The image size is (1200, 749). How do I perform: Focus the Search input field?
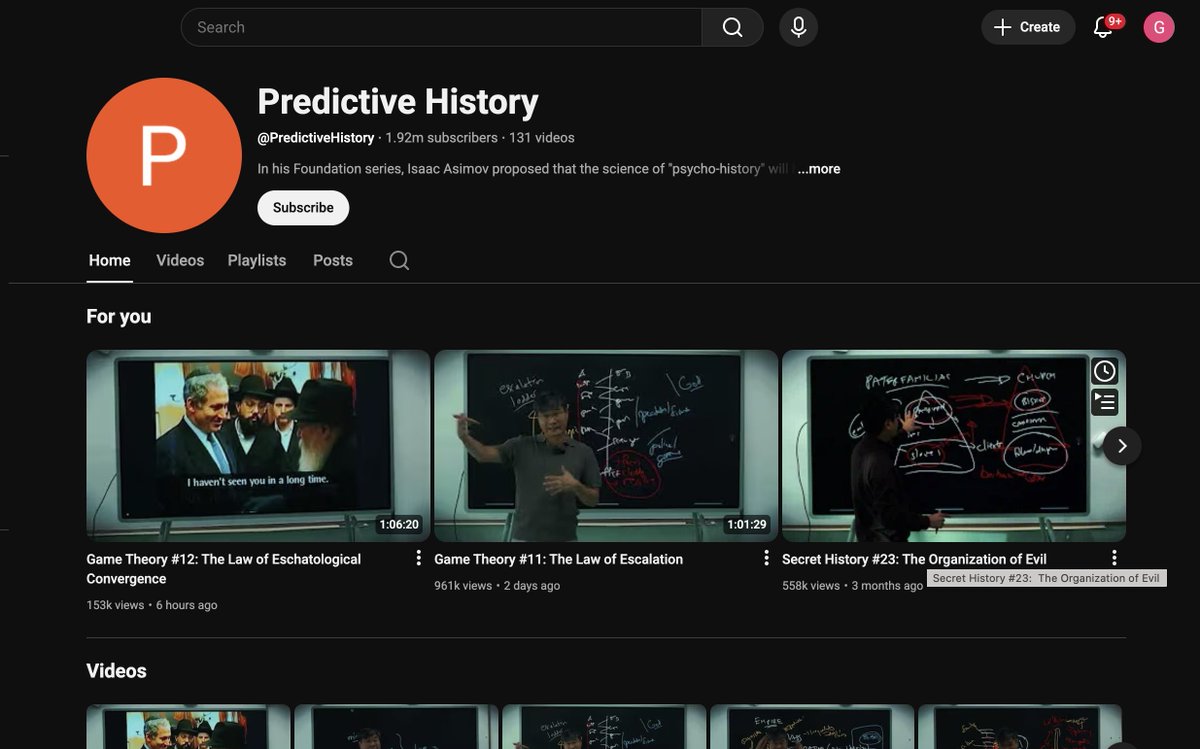pyautogui.click(x=441, y=27)
